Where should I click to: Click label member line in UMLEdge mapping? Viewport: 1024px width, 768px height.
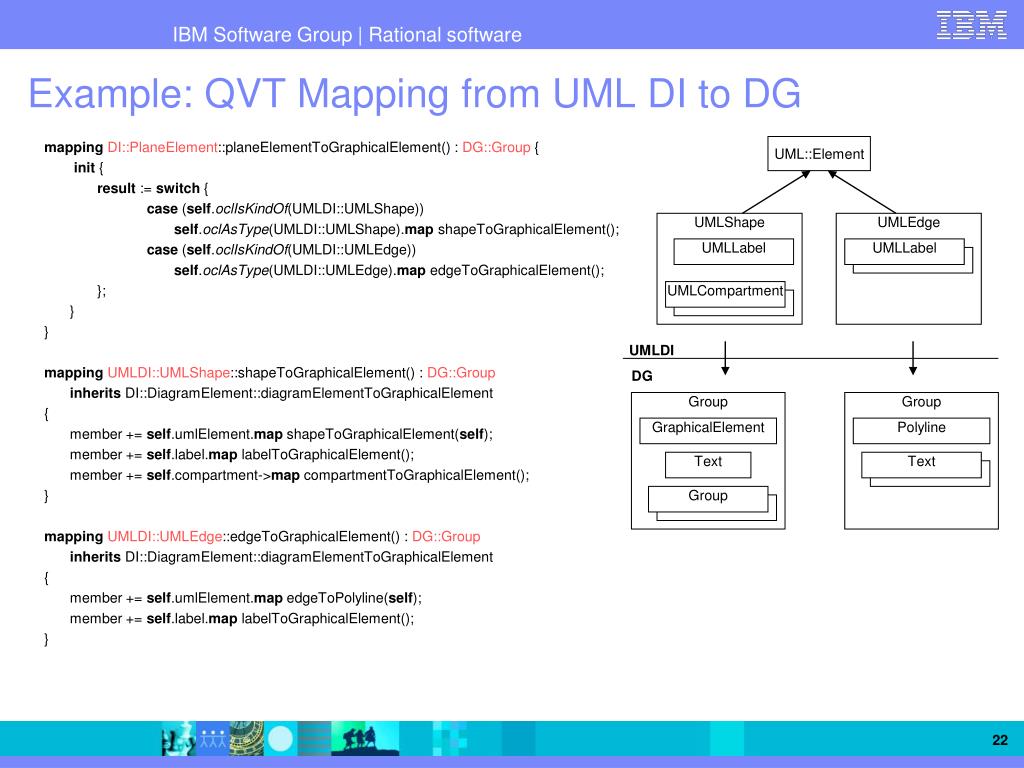(x=242, y=618)
